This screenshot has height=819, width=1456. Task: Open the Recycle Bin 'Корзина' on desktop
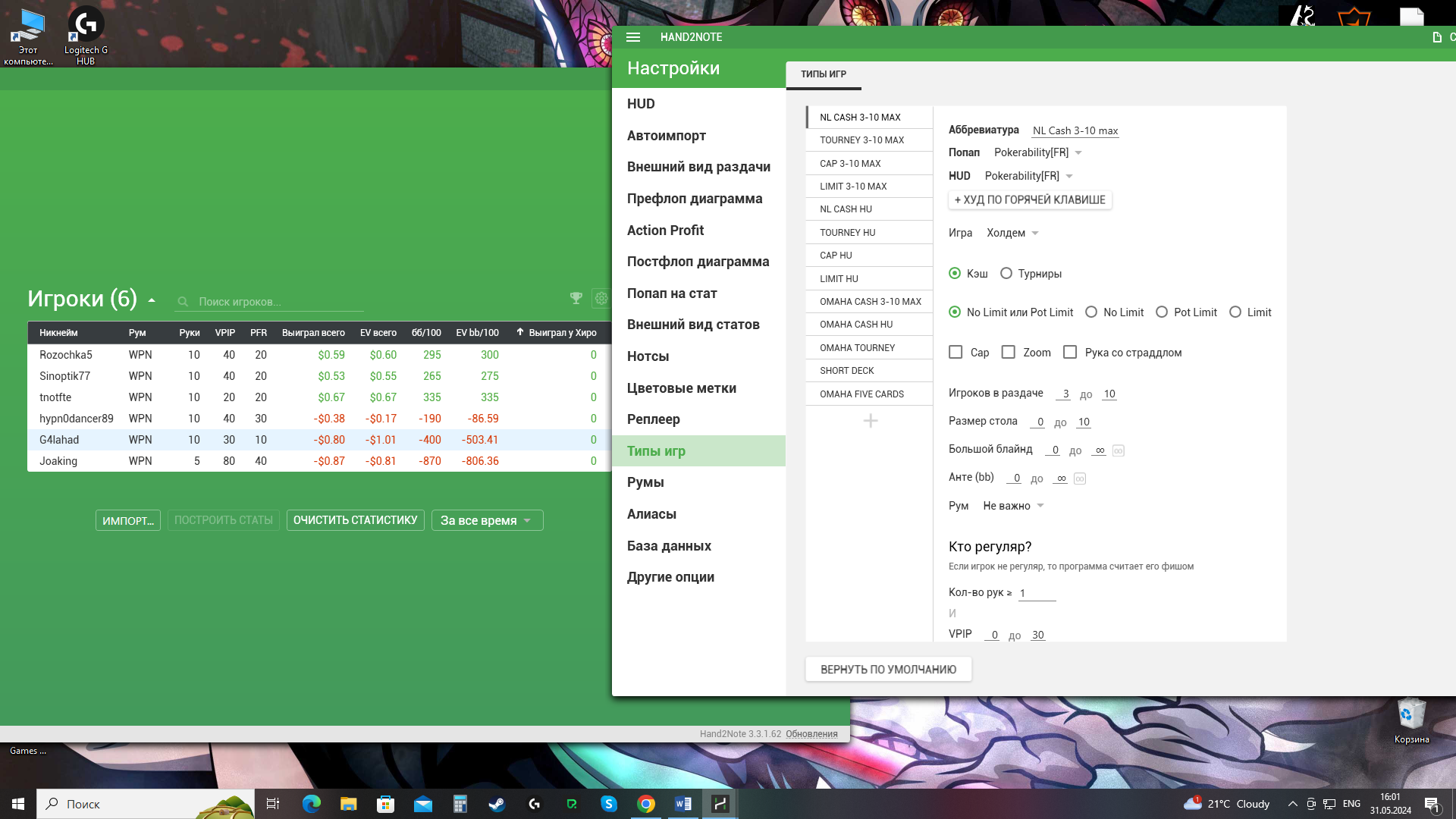pos(1411,720)
